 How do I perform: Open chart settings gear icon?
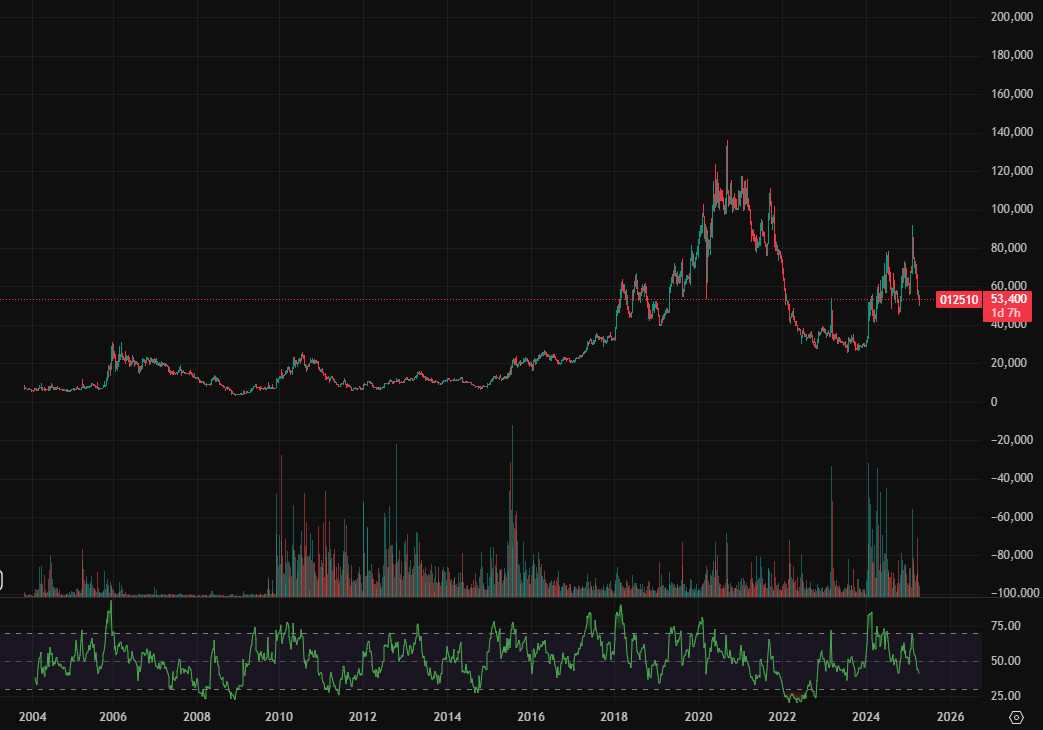(x=1016, y=717)
